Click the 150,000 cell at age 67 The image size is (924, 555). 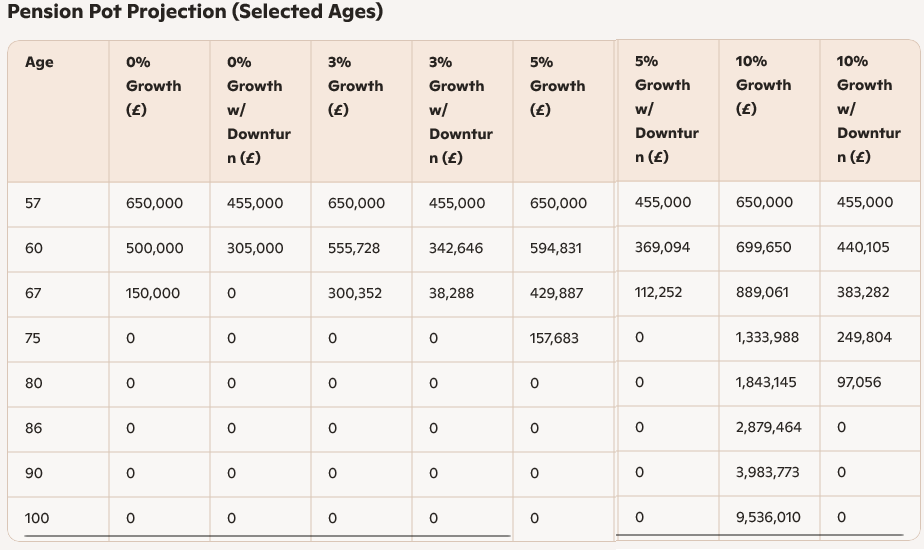[x=153, y=293]
